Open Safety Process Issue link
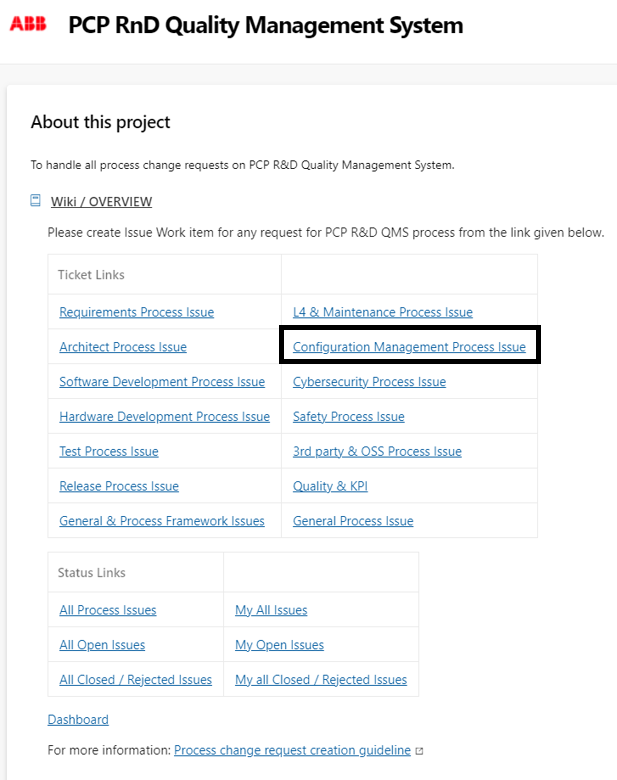This screenshot has height=780, width=617. [x=349, y=416]
